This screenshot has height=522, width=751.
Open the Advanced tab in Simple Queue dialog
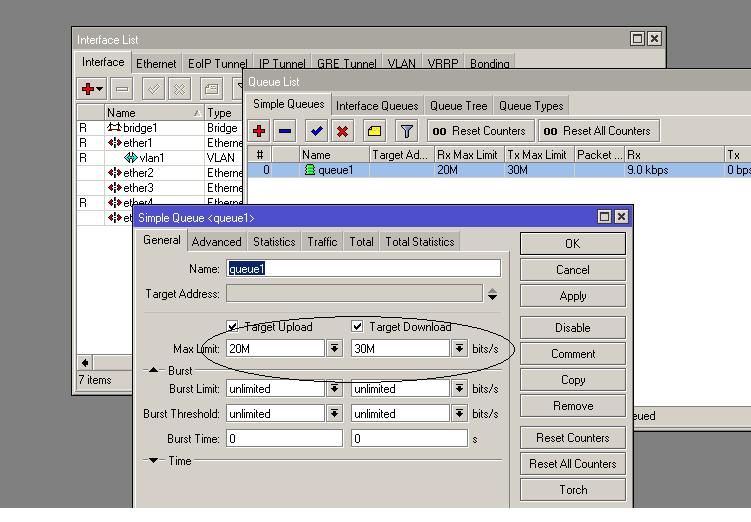(216, 242)
